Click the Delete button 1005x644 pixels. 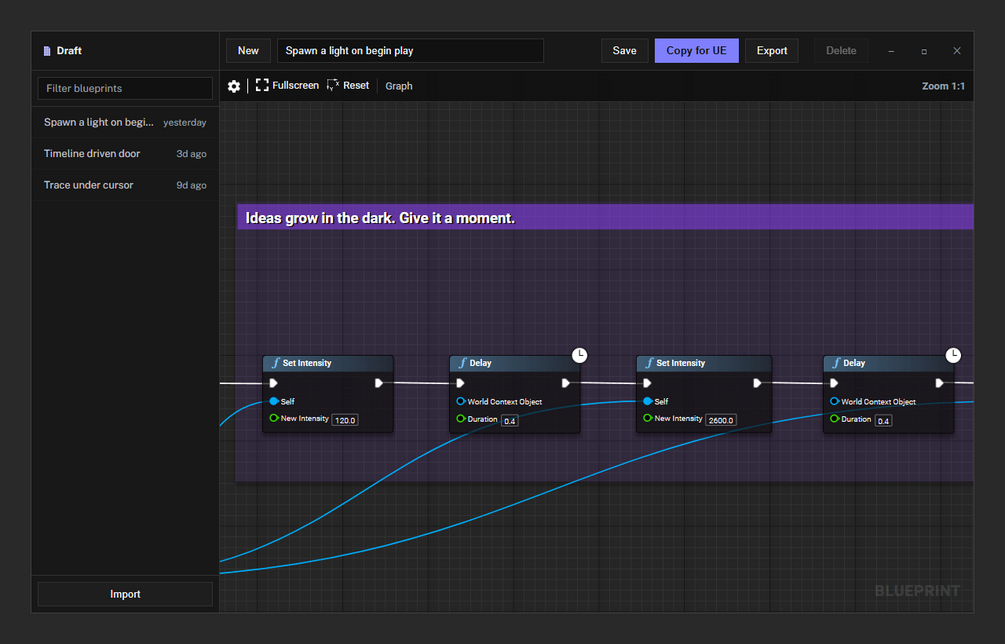[841, 51]
